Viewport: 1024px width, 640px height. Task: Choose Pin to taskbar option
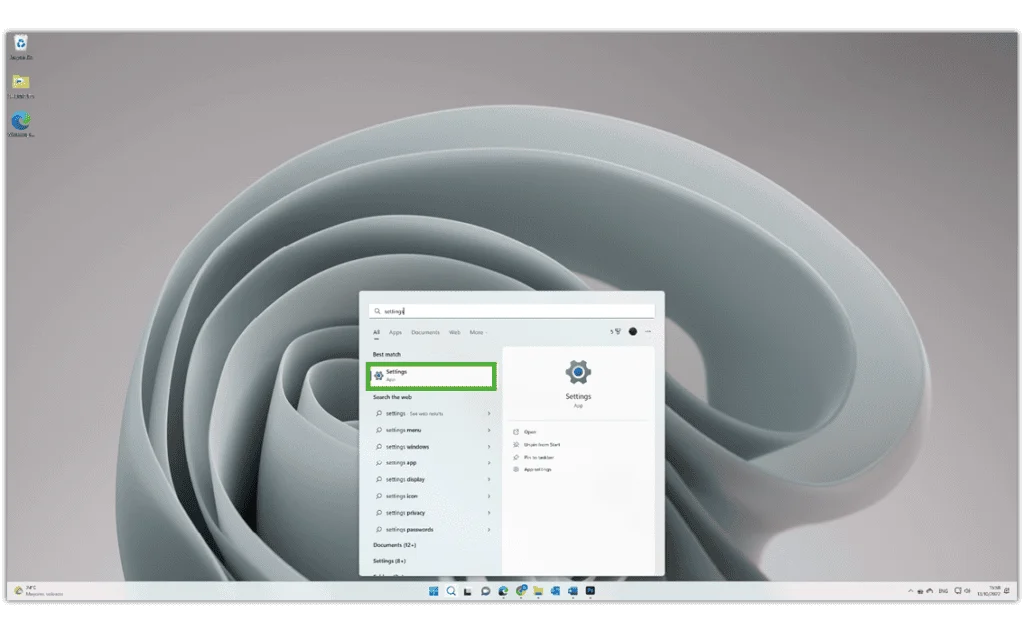tap(533, 457)
